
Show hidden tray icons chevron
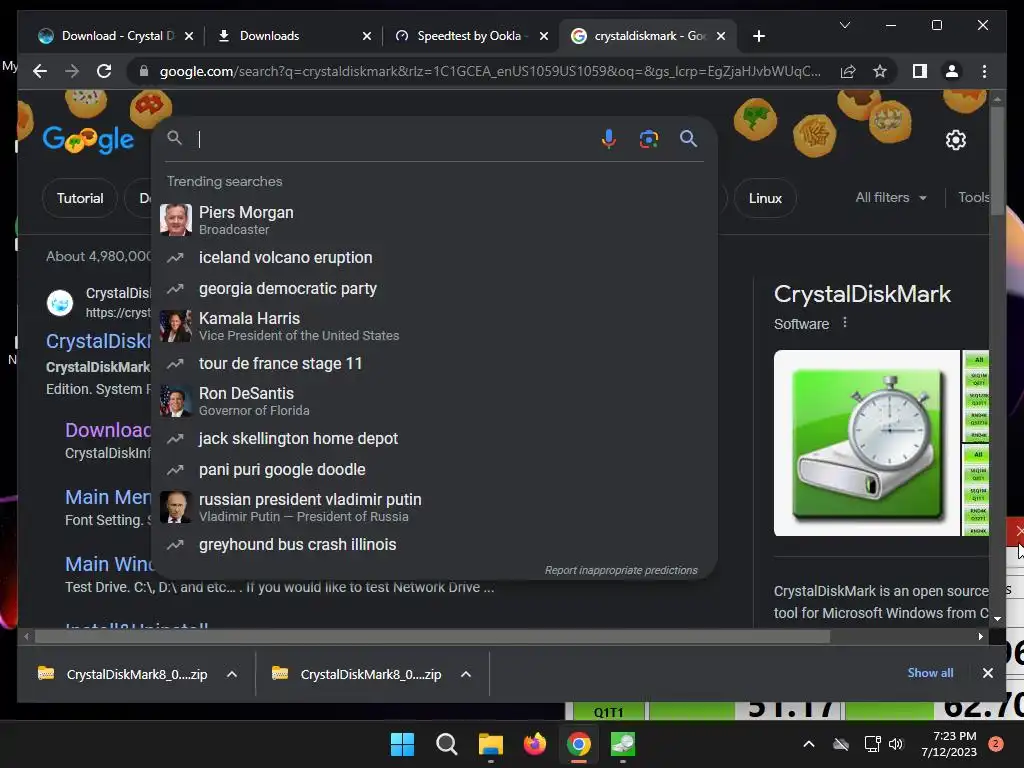[808, 744]
